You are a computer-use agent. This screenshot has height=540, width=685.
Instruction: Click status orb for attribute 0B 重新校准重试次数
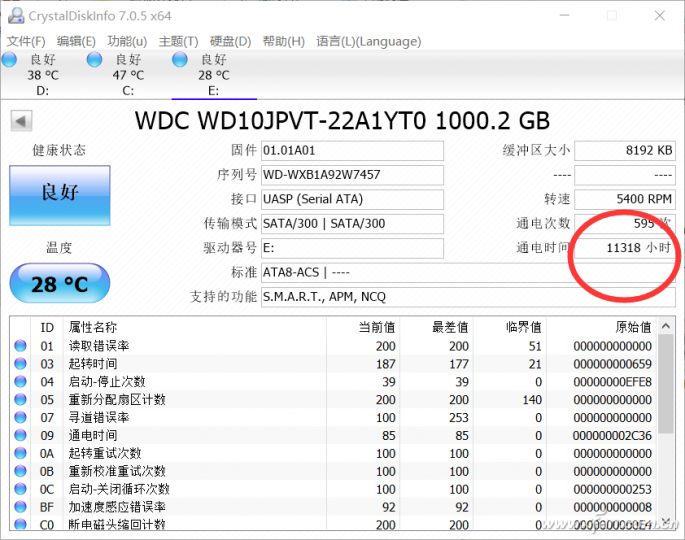[21, 471]
